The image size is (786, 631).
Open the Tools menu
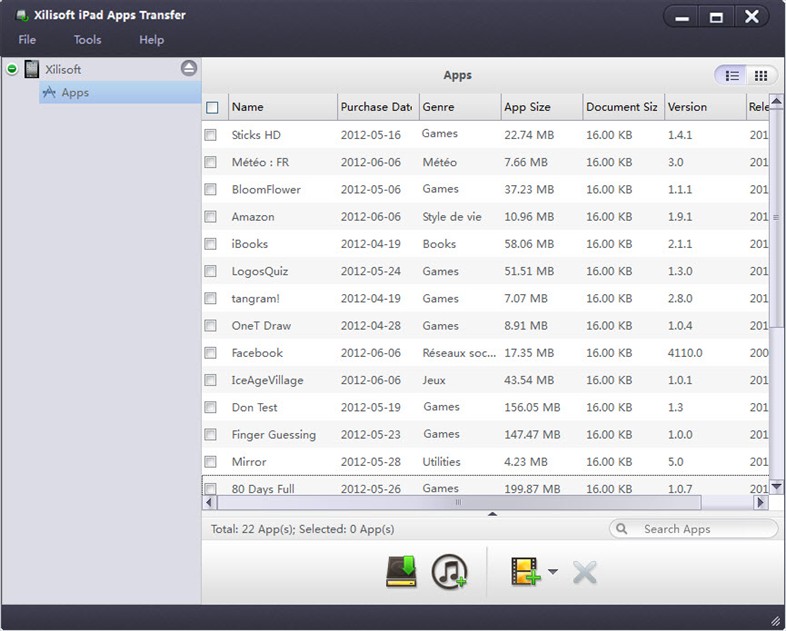tap(87, 40)
